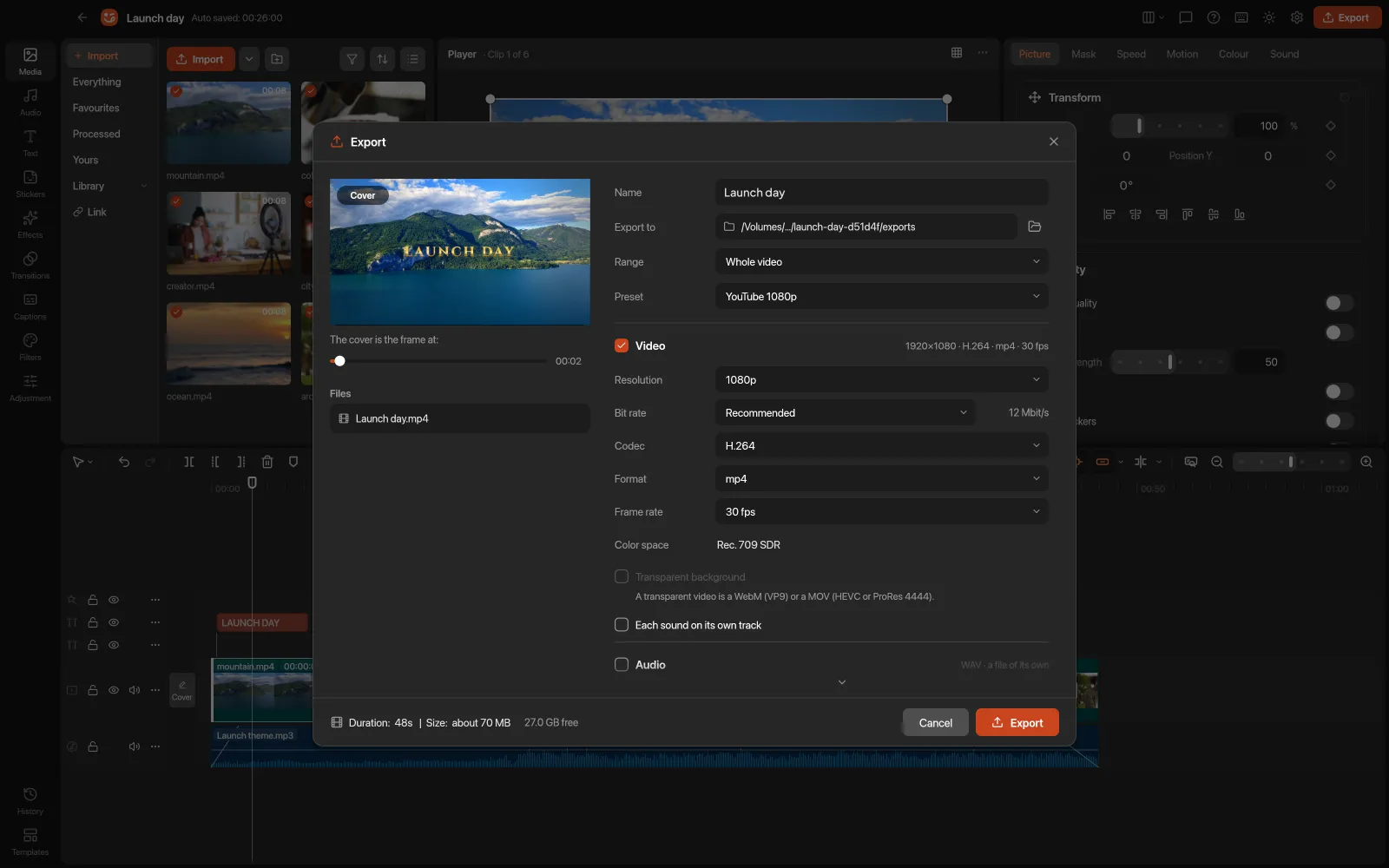
Task: Open the Stickers panel in sidebar
Action: tap(30, 183)
